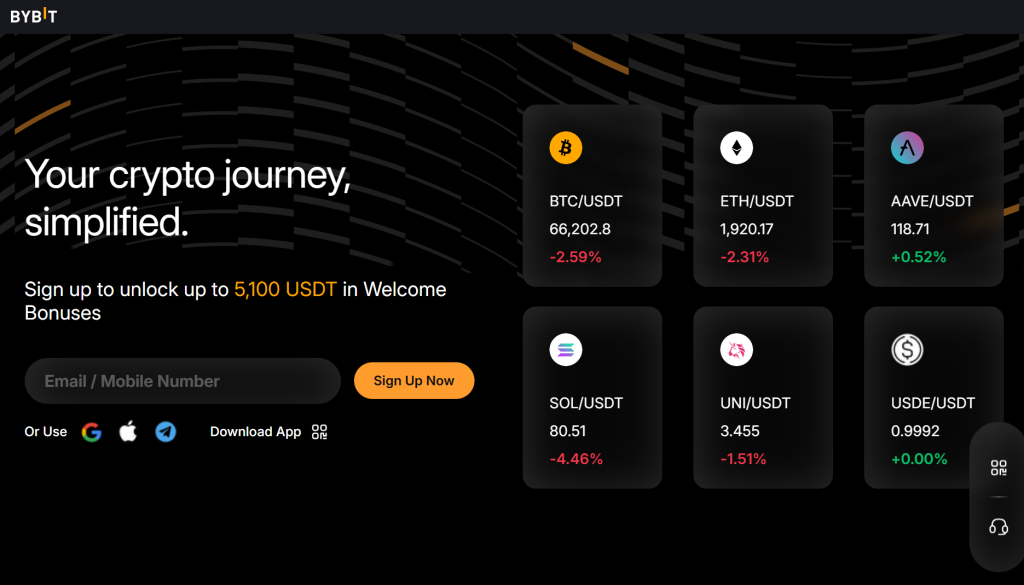1024x585 pixels.
Task: Open the UNI/USDT market card
Action: tap(763, 397)
